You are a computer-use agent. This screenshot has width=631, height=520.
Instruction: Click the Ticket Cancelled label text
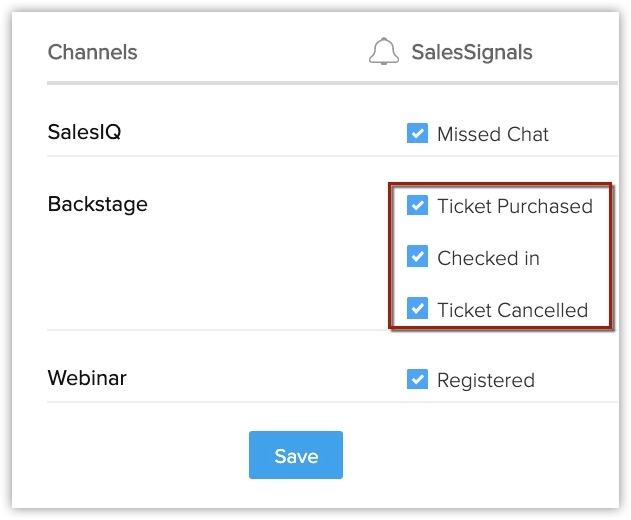coord(512,310)
